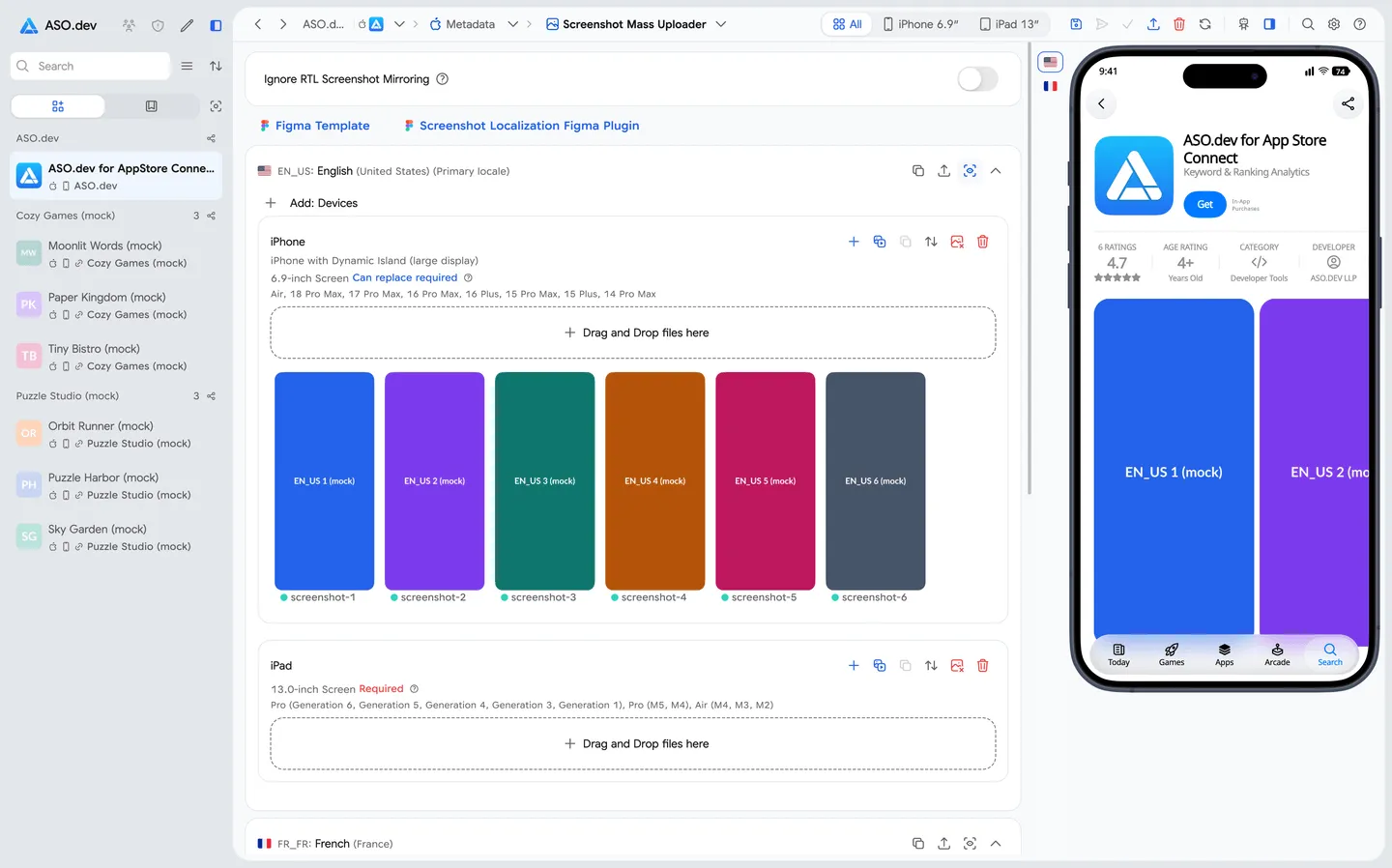The image size is (1392, 868).
Task: Click the sort arrows icon next to Search
Action: (x=216, y=66)
